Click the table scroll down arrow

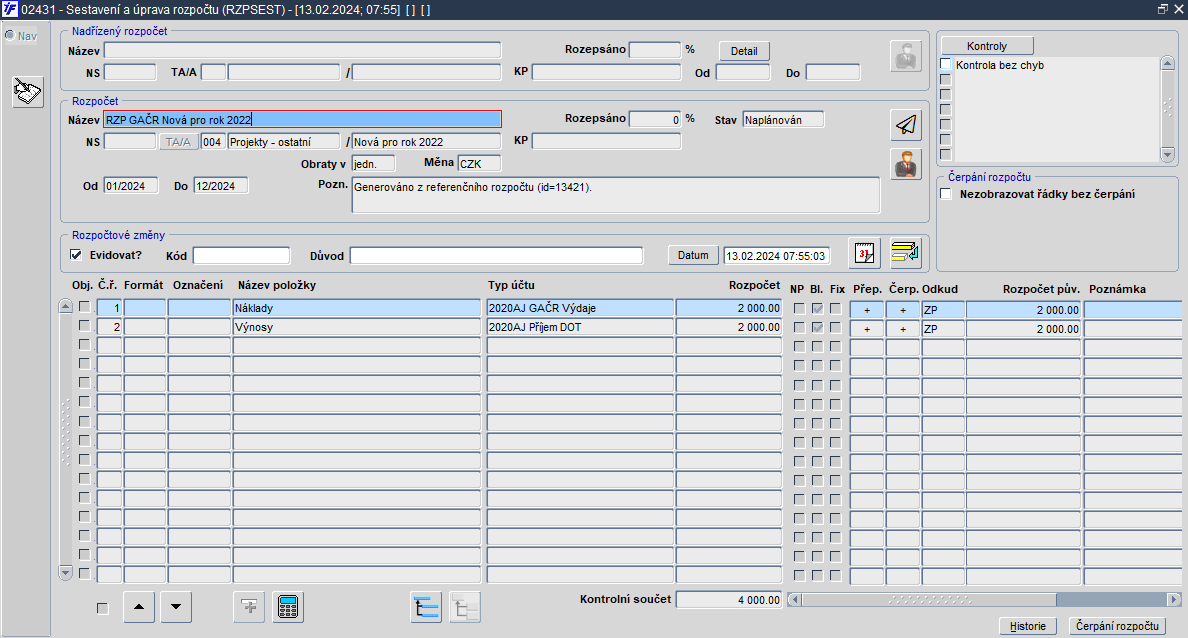pyautogui.click(x=65, y=573)
